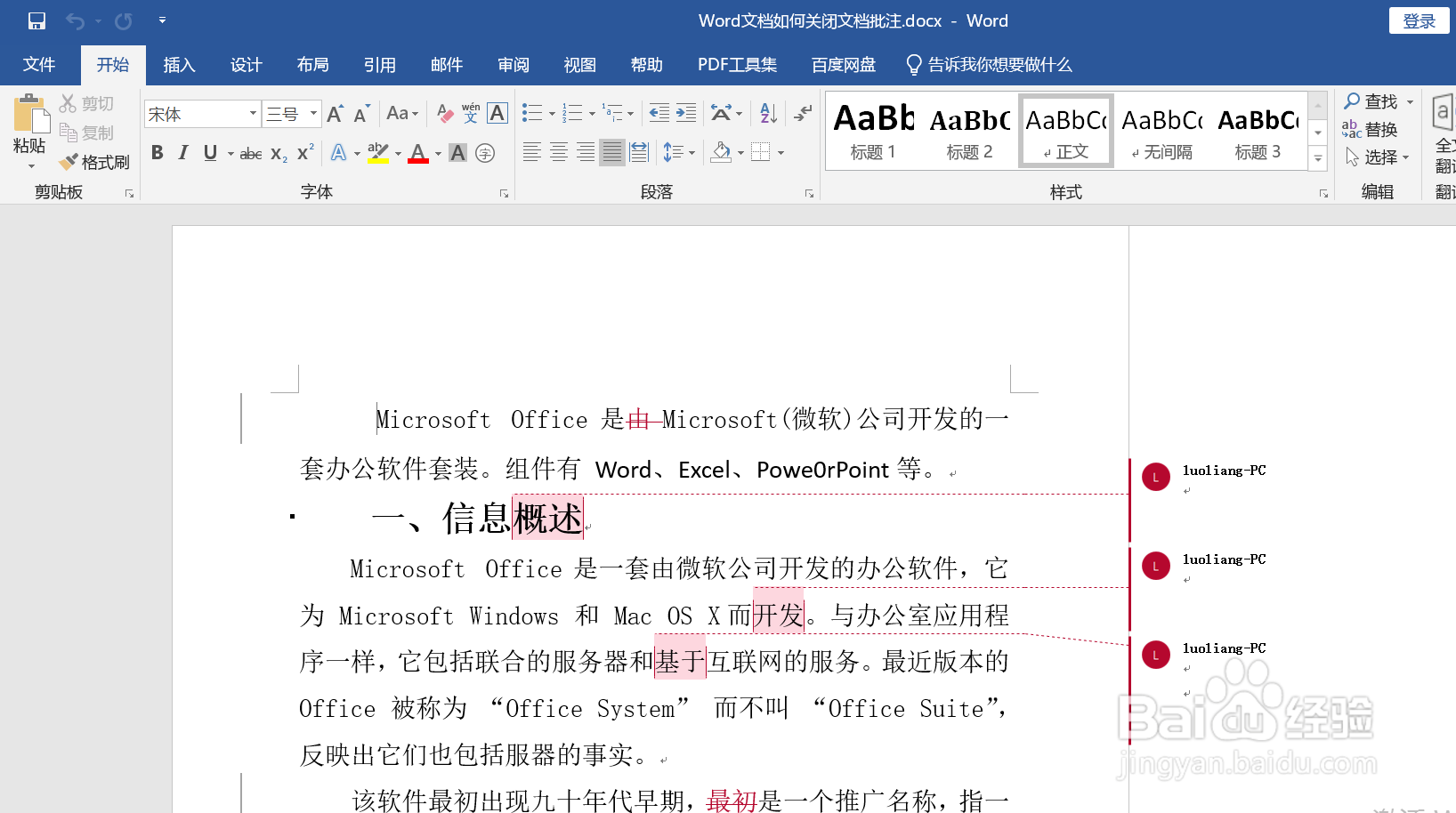Open the 引用 ribbon tab
Screen dimensions: 1456x813
coord(379,65)
